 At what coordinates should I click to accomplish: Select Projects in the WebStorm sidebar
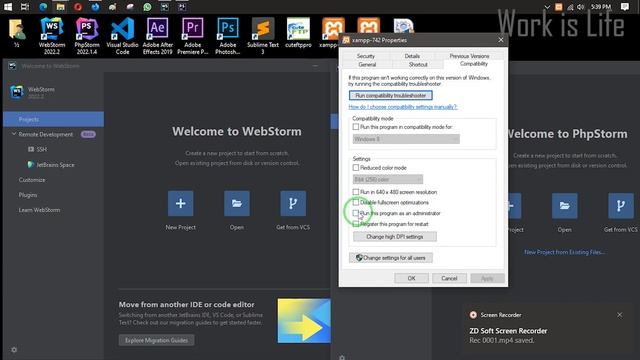[53, 119]
